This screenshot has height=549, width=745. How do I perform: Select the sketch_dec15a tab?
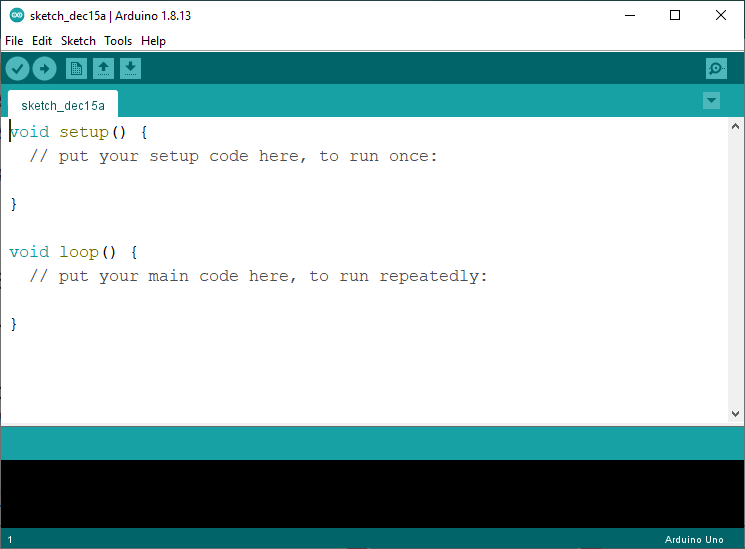62,105
